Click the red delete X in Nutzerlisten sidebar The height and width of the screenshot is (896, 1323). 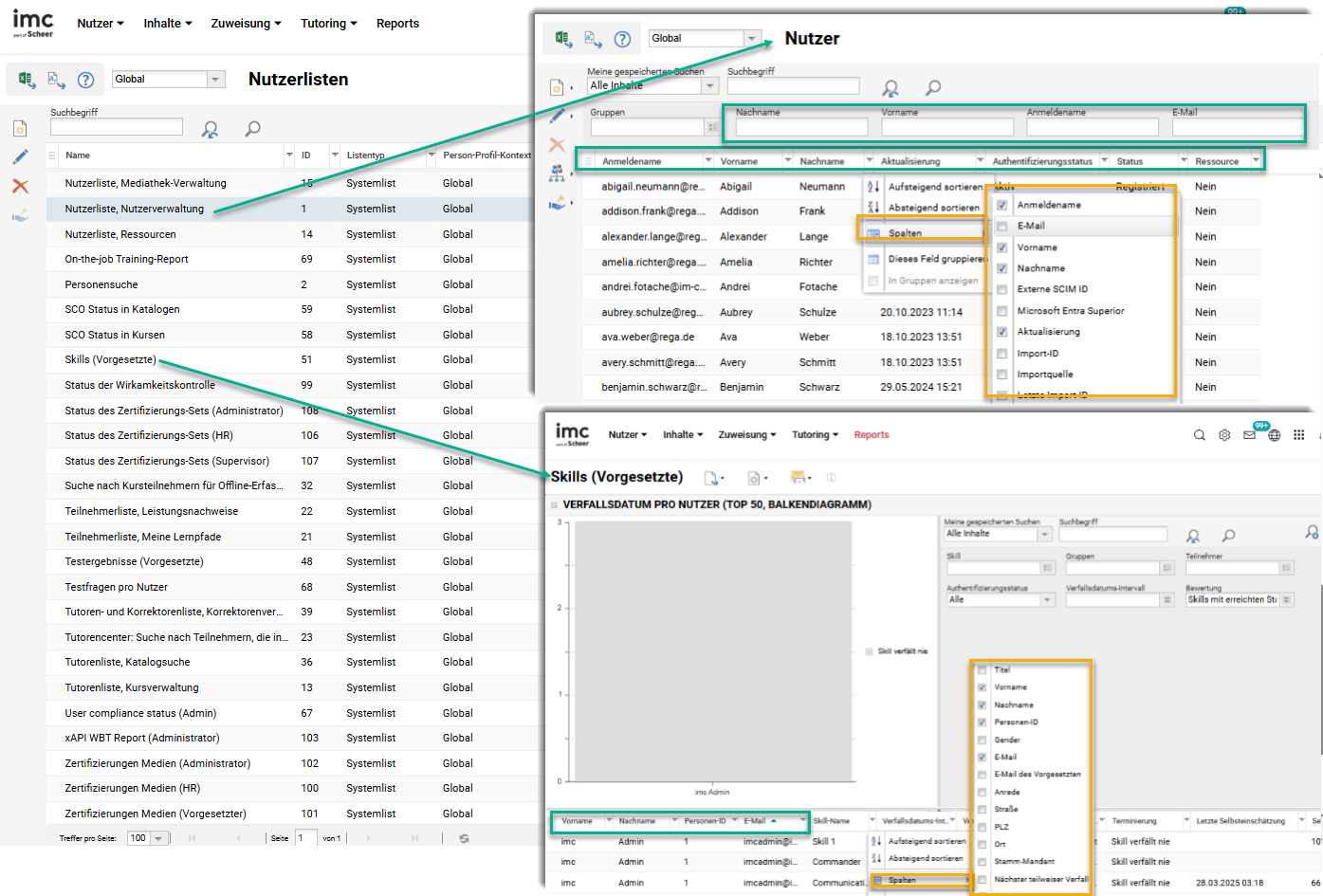click(x=20, y=186)
